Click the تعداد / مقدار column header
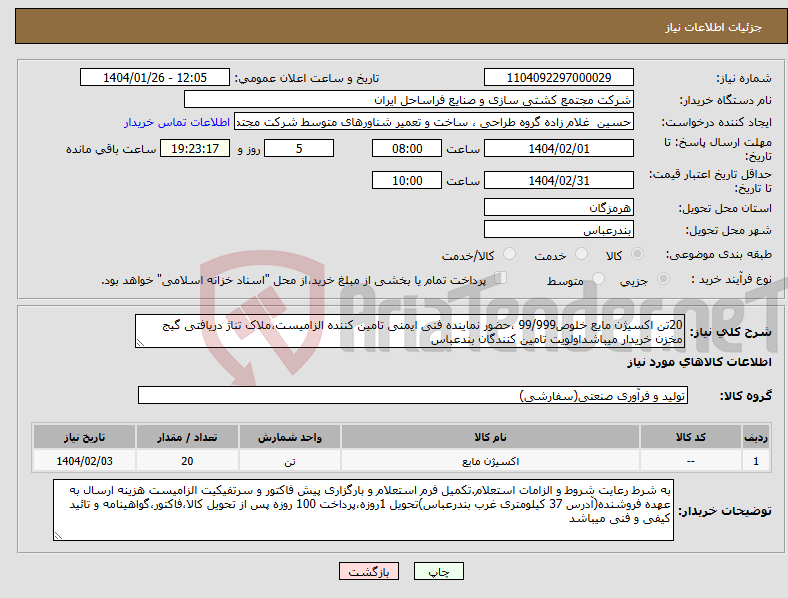 [x=187, y=437]
